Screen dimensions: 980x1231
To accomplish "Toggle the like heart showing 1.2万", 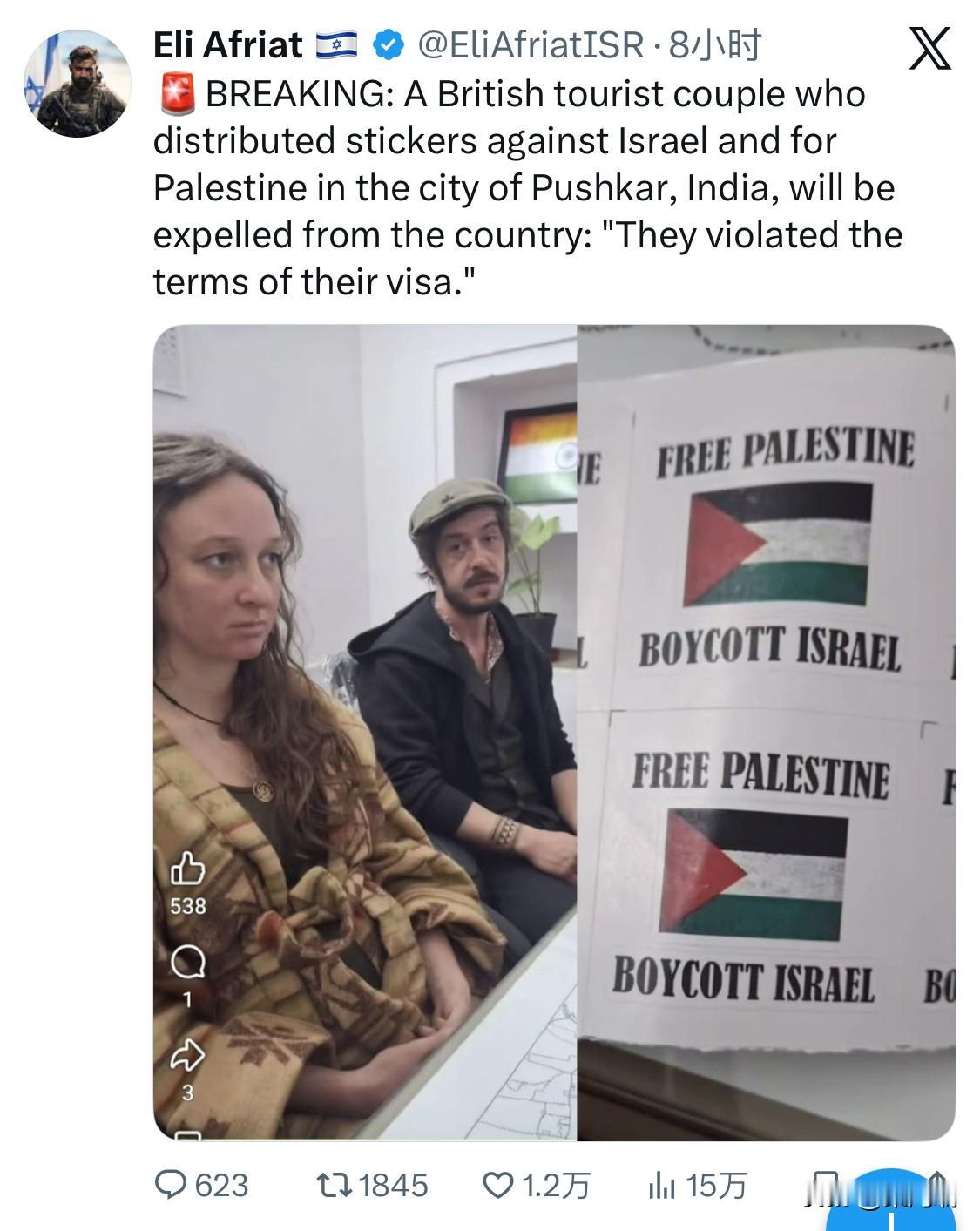I will pos(537,1185).
